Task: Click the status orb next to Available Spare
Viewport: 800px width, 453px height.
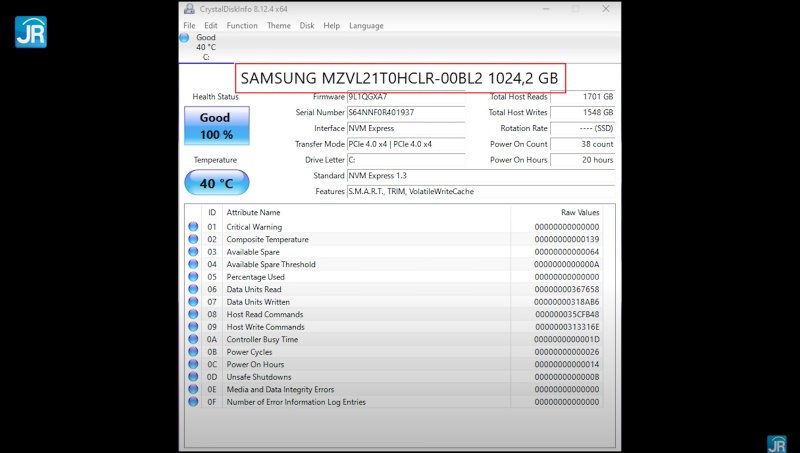Action: tap(193, 252)
